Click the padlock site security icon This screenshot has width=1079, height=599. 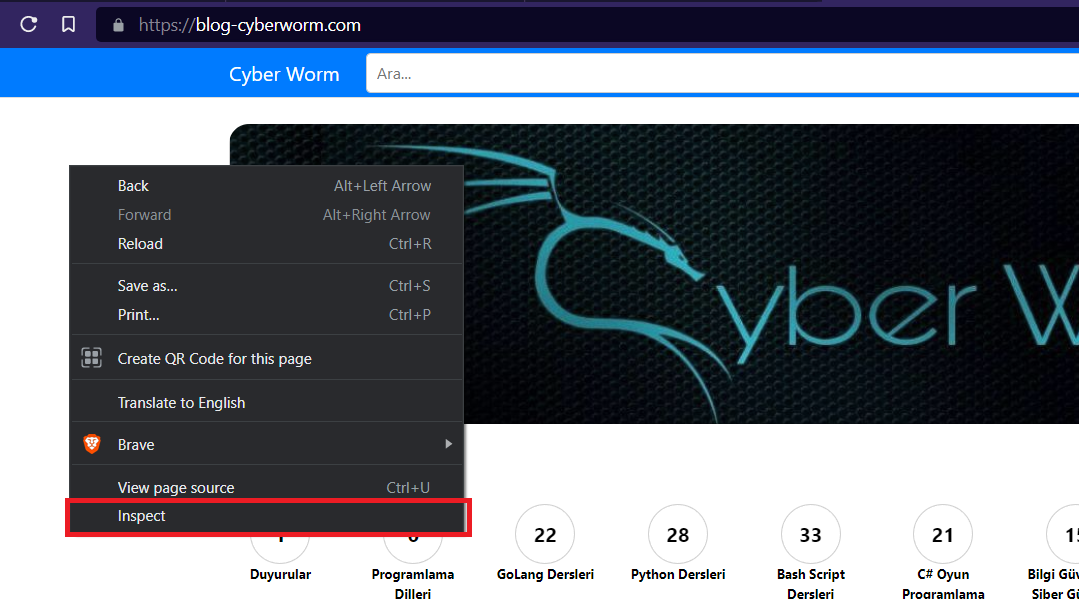click(119, 25)
